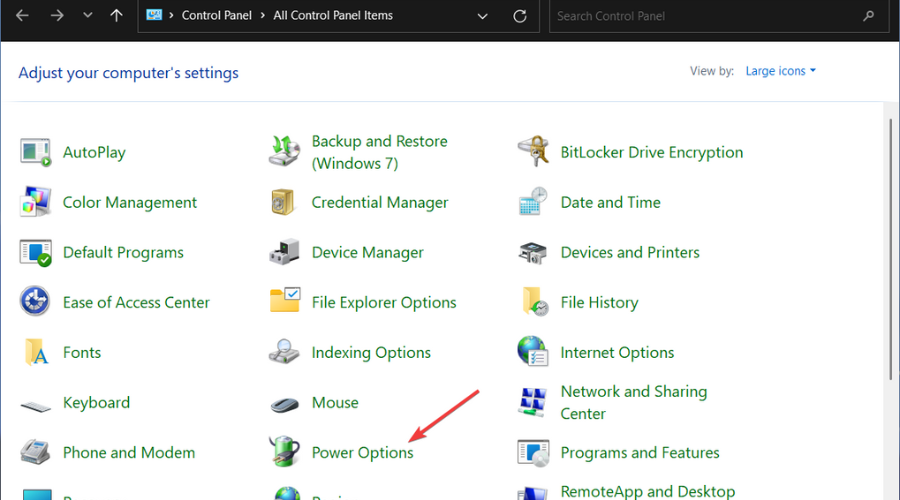This screenshot has height=500, width=900.
Task: Expand the chevron after Control Panel breadcrumb
Action: 263,15
